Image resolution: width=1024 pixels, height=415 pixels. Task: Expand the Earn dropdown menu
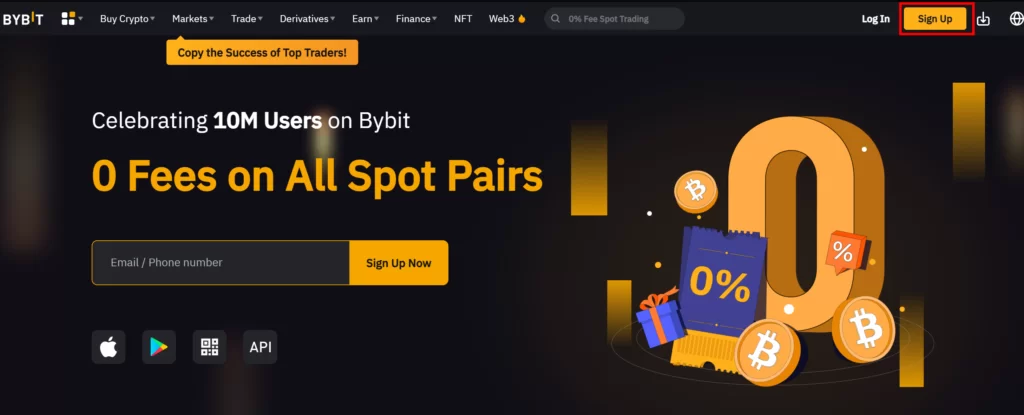pos(365,19)
